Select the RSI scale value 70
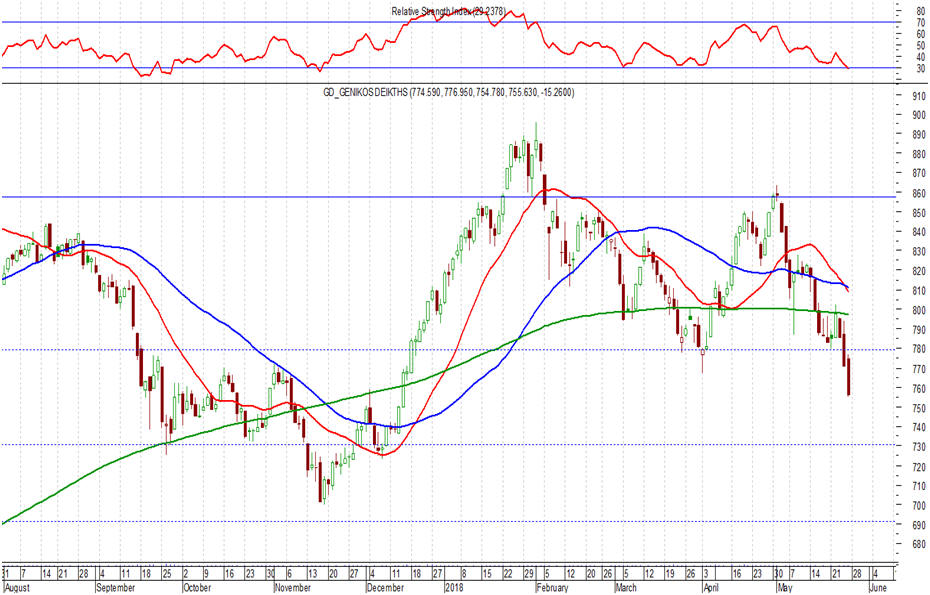The width and height of the screenshot is (930, 595). coord(921,23)
